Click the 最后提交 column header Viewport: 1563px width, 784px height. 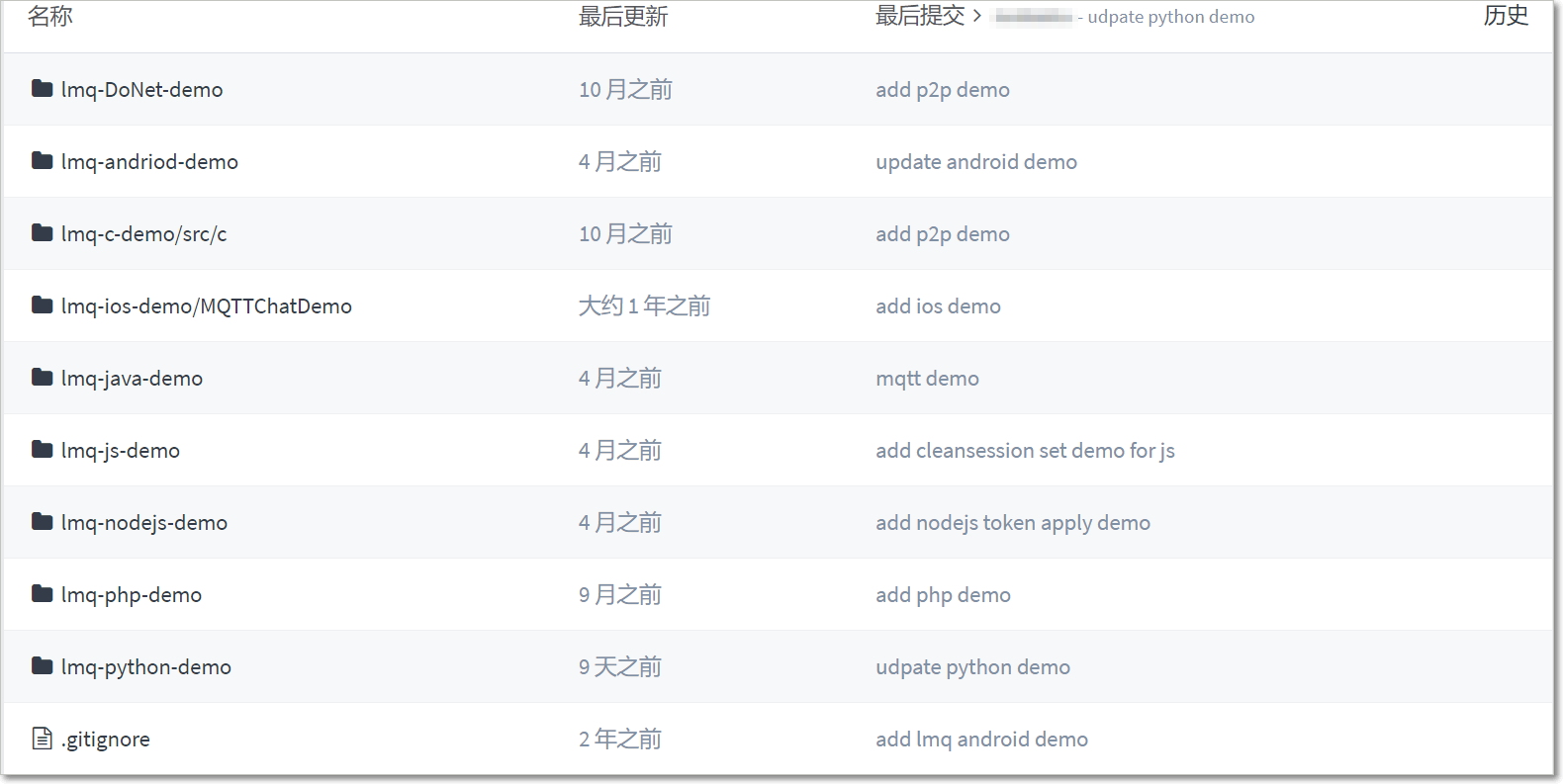(920, 16)
